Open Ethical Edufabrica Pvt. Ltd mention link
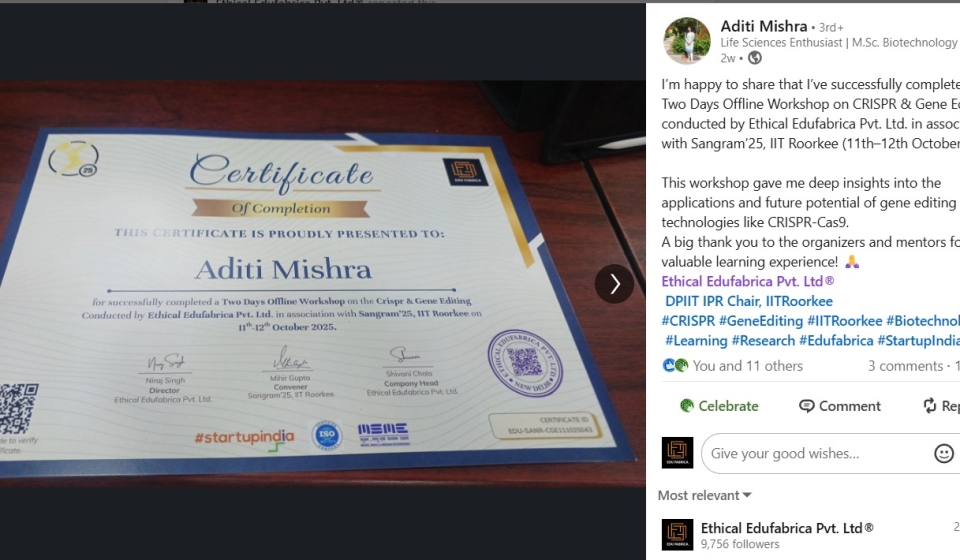960x560 pixels. pos(748,282)
